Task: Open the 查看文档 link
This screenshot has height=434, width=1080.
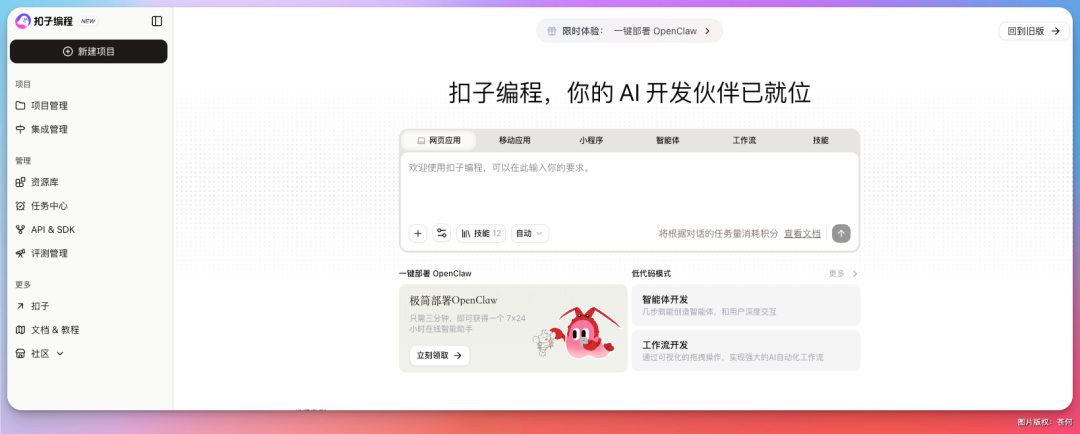Action: (x=802, y=234)
